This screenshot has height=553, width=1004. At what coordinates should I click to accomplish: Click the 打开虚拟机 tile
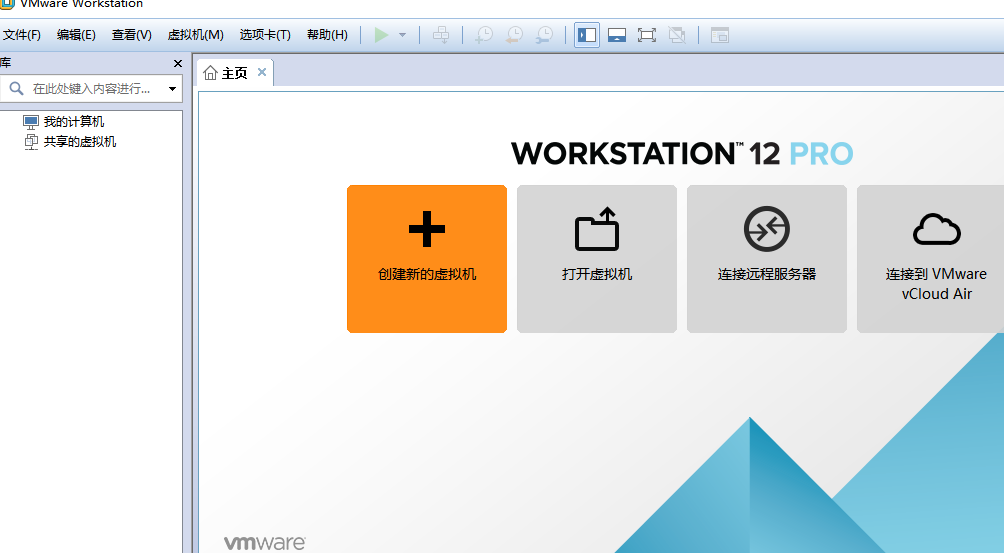click(597, 259)
